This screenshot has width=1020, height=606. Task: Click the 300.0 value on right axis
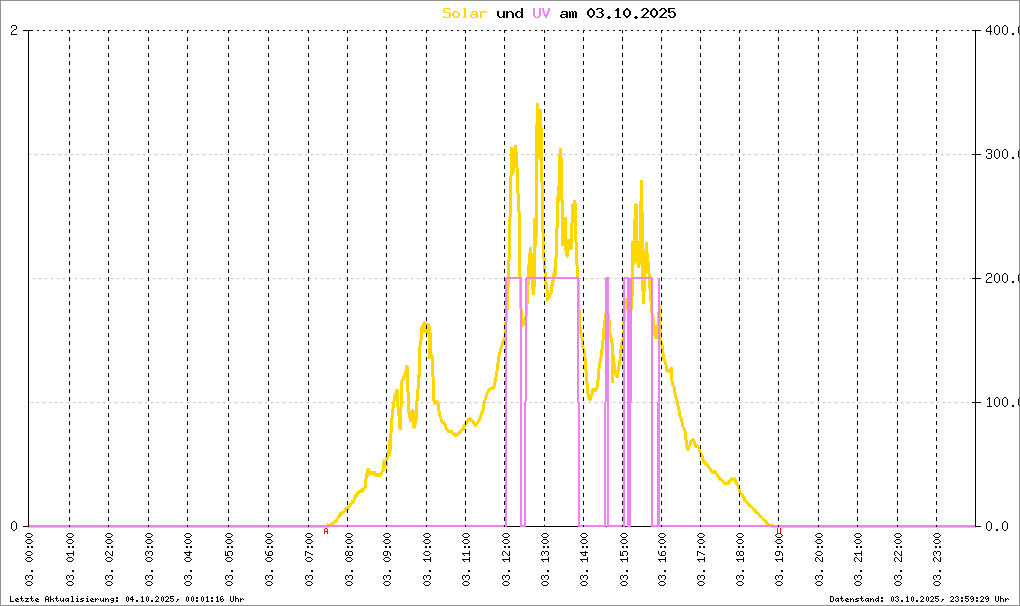pyautogui.click(x=1000, y=155)
